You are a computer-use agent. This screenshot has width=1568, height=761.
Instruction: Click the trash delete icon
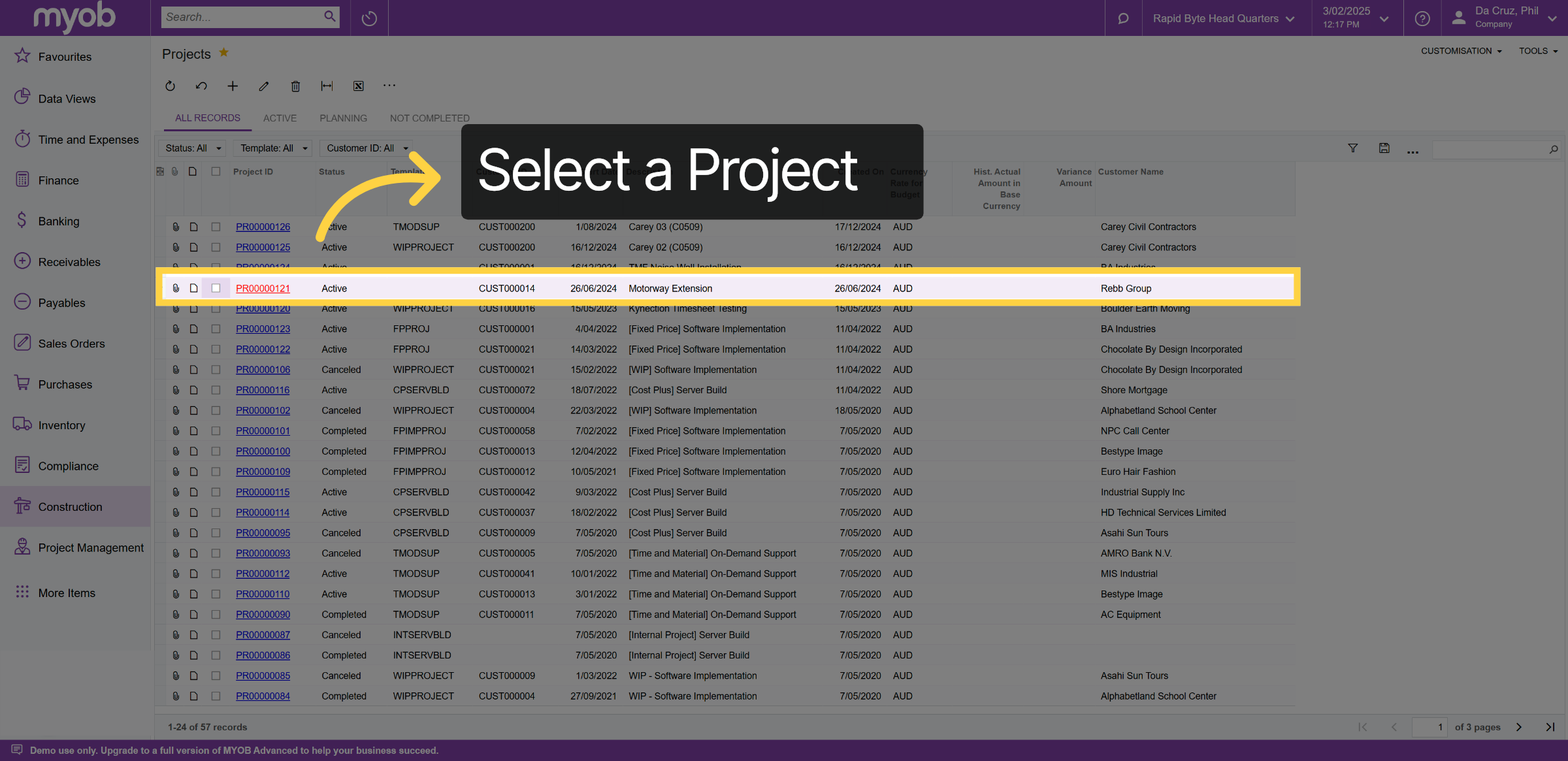(295, 86)
